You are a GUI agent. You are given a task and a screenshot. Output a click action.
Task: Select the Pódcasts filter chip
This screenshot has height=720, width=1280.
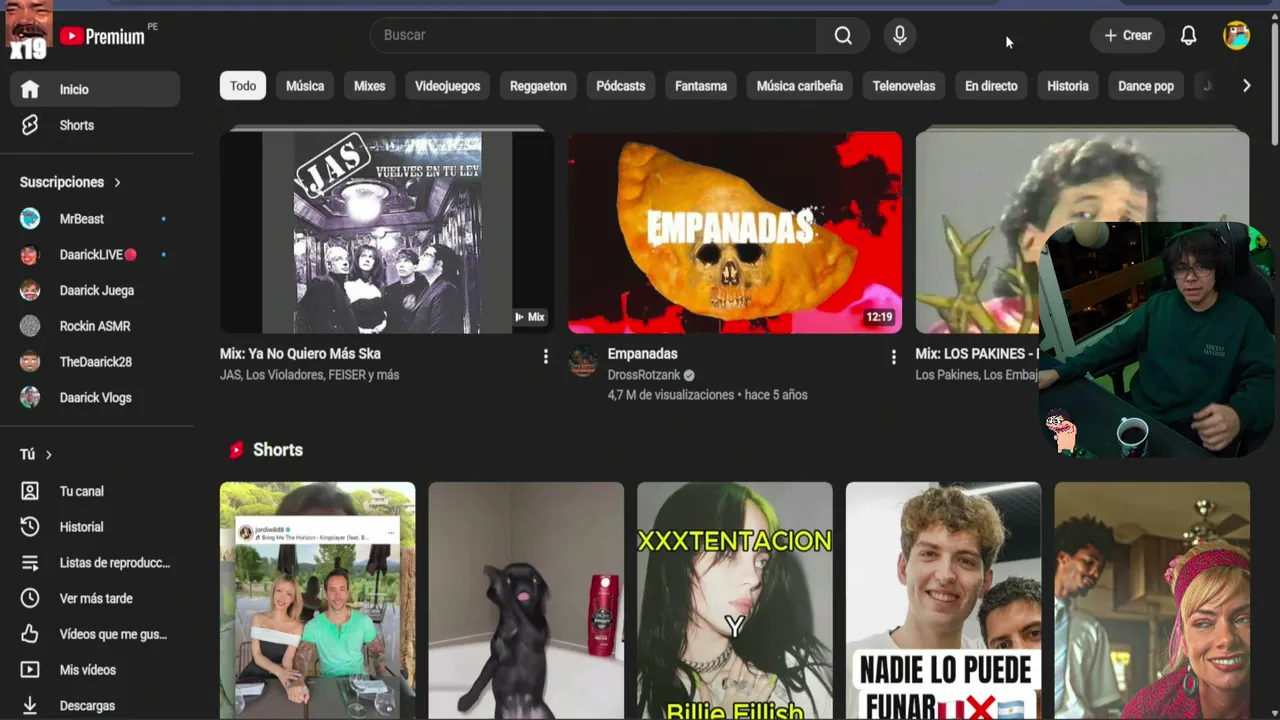coord(620,86)
